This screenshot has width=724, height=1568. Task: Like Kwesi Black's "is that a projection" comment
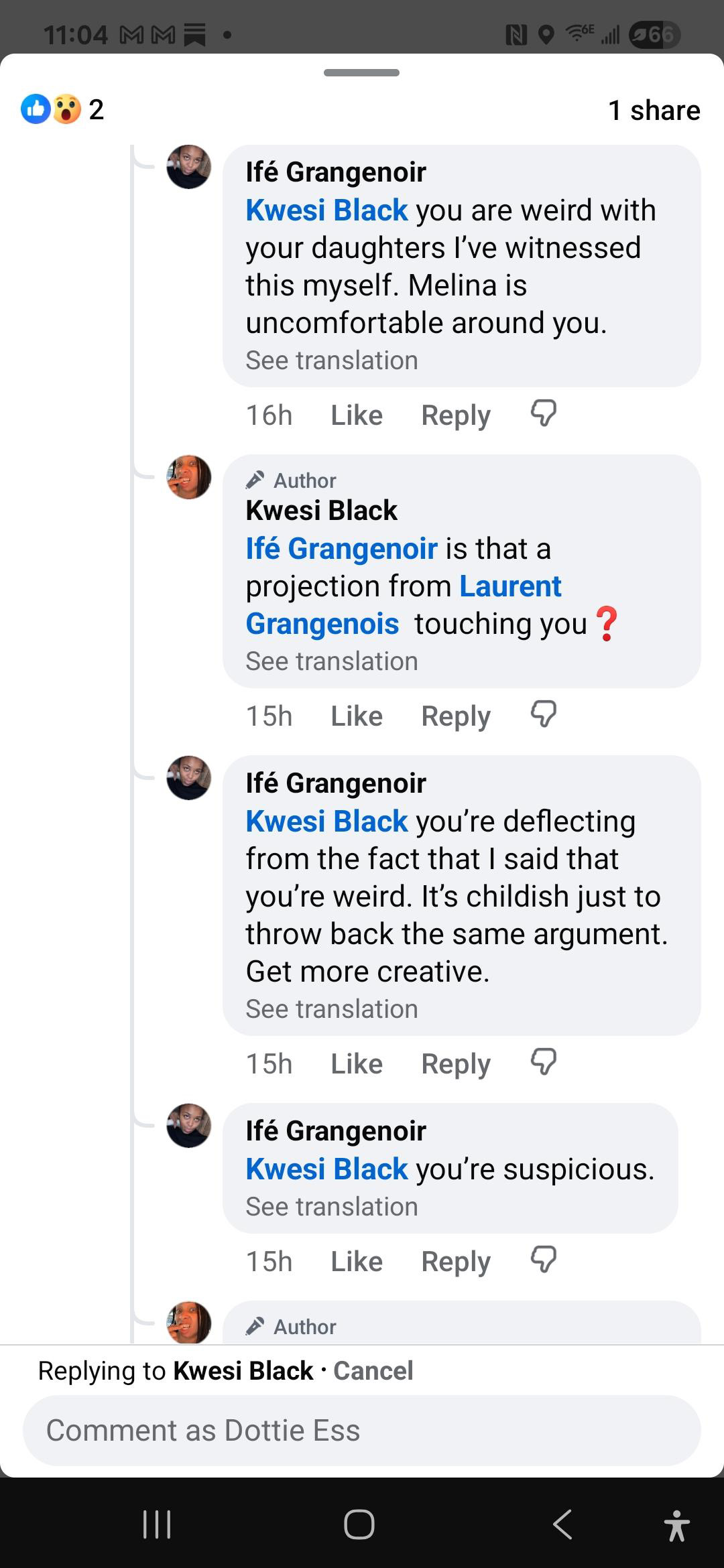point(356,716)
